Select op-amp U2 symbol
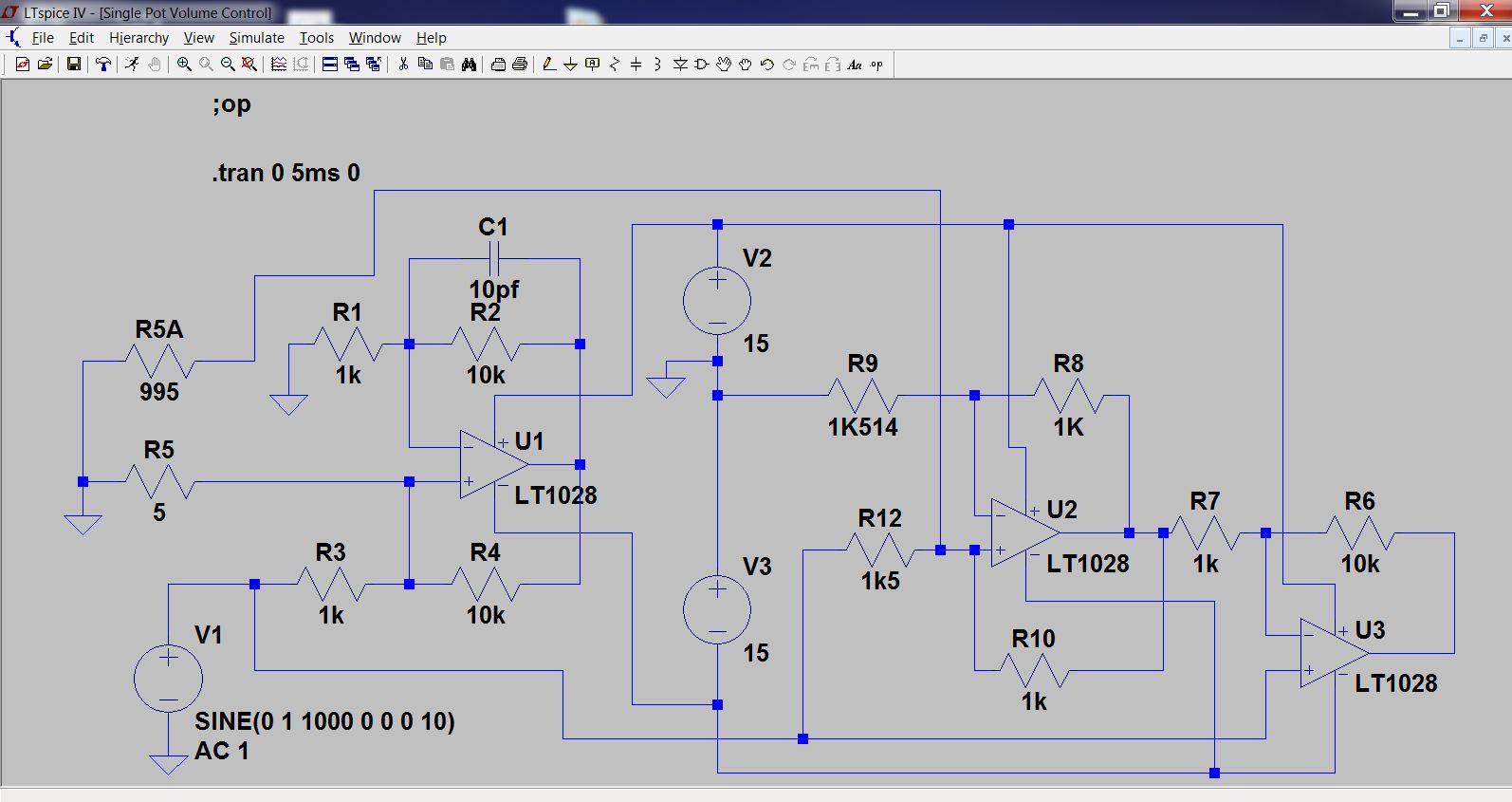 coord(1024,532)
